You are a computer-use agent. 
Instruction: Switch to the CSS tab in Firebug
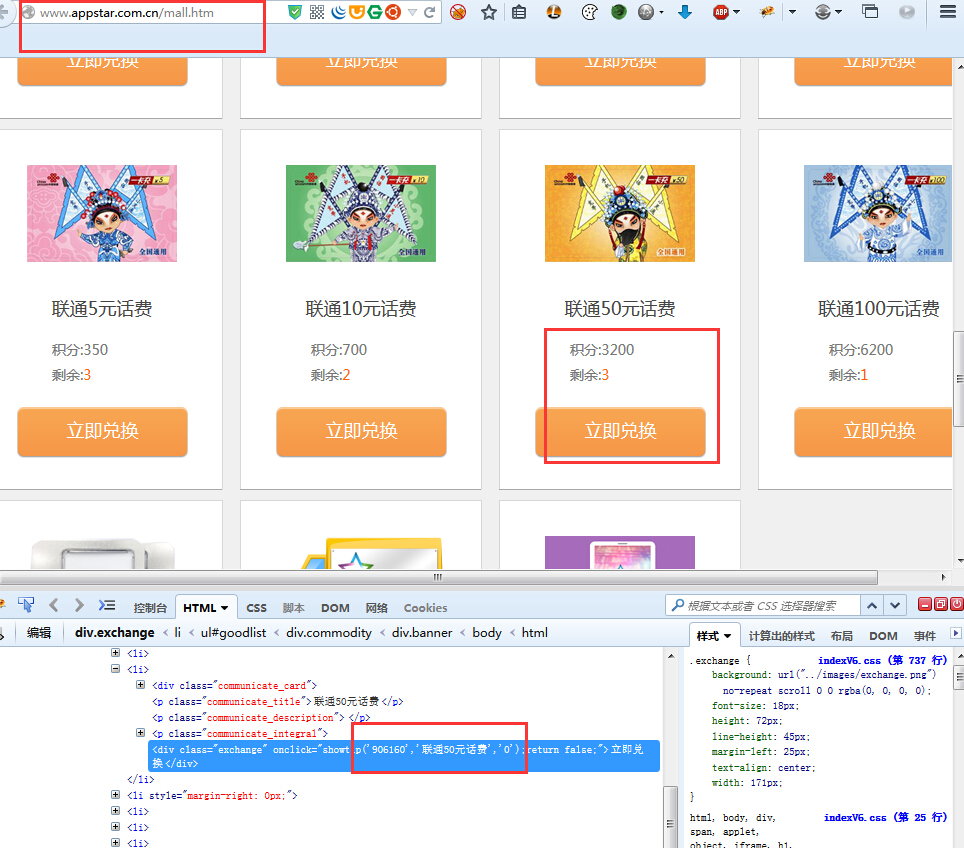[256, 608]
